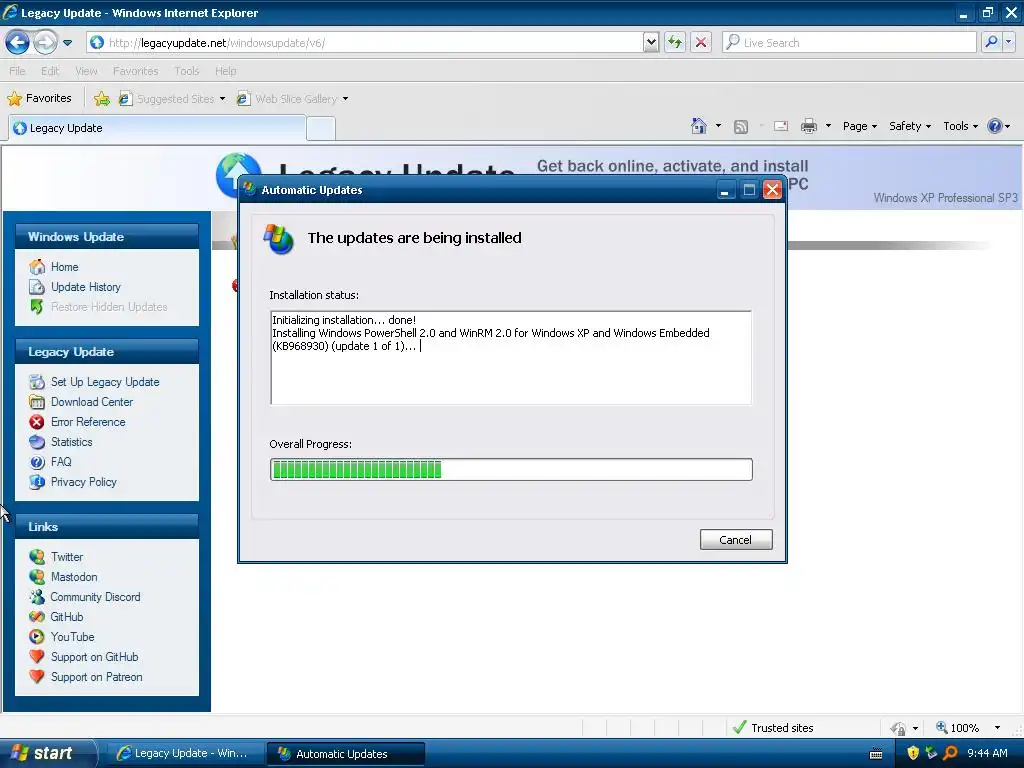
Task: Click the Security Center shield tray icon
Action: tap(913, 753)
